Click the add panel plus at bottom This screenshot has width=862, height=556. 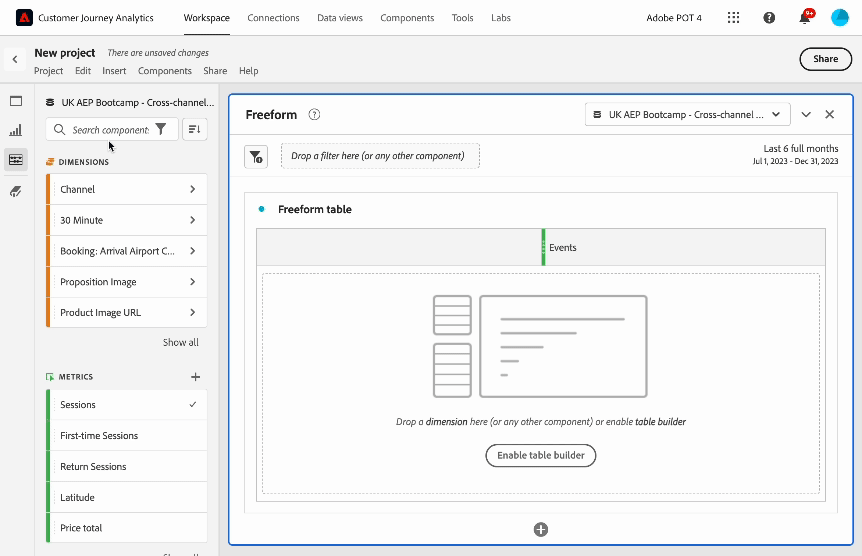click(541, 529)
